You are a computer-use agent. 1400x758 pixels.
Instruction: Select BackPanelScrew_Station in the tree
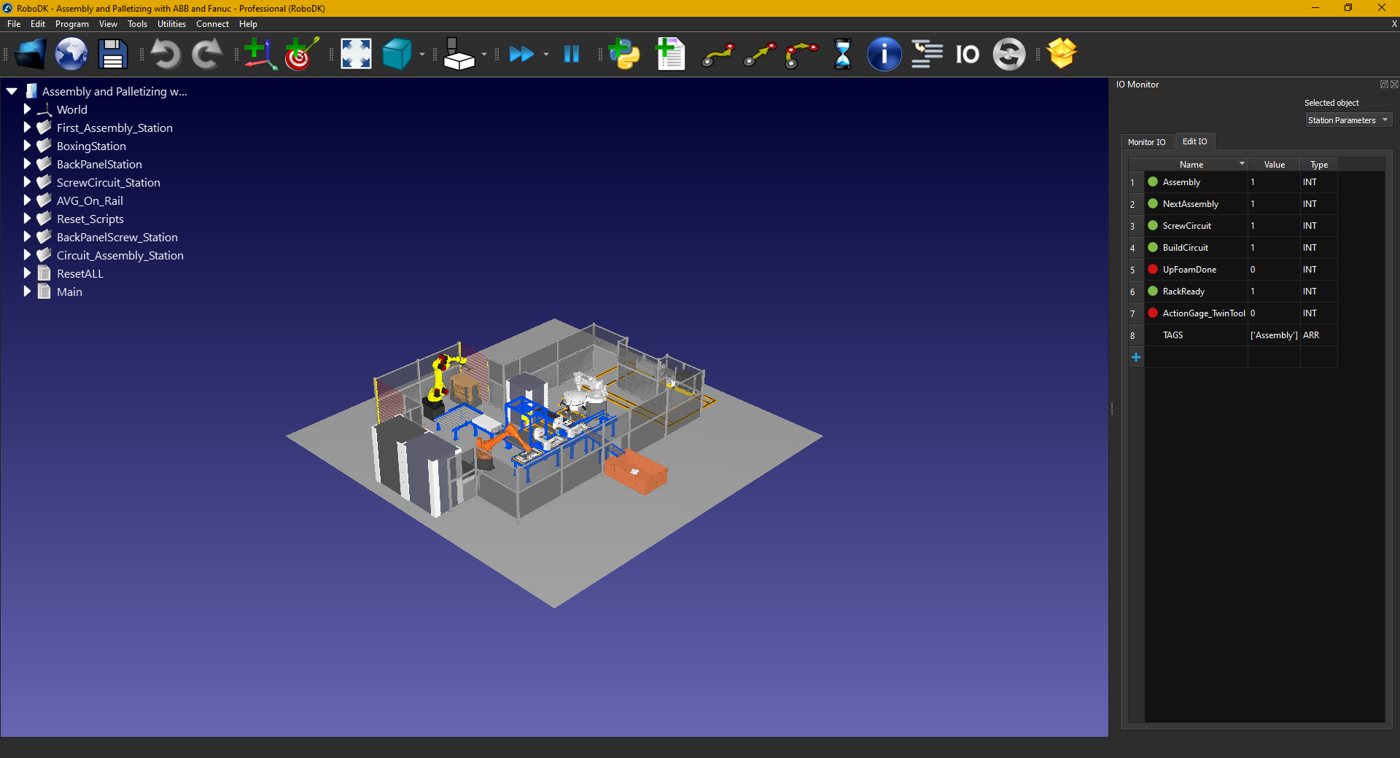(x=117, y=237)
